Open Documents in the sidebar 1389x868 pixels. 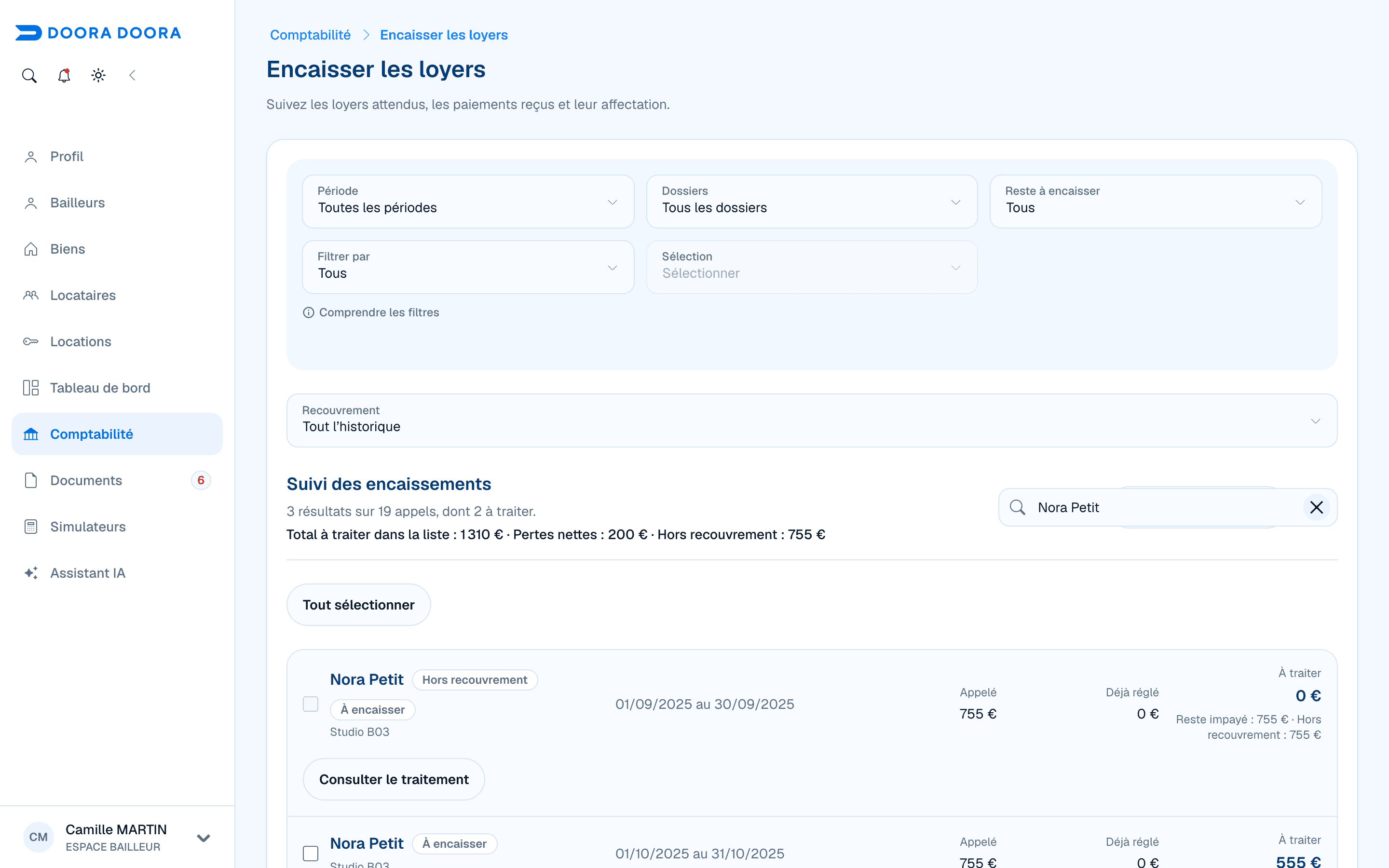[117, 480]
